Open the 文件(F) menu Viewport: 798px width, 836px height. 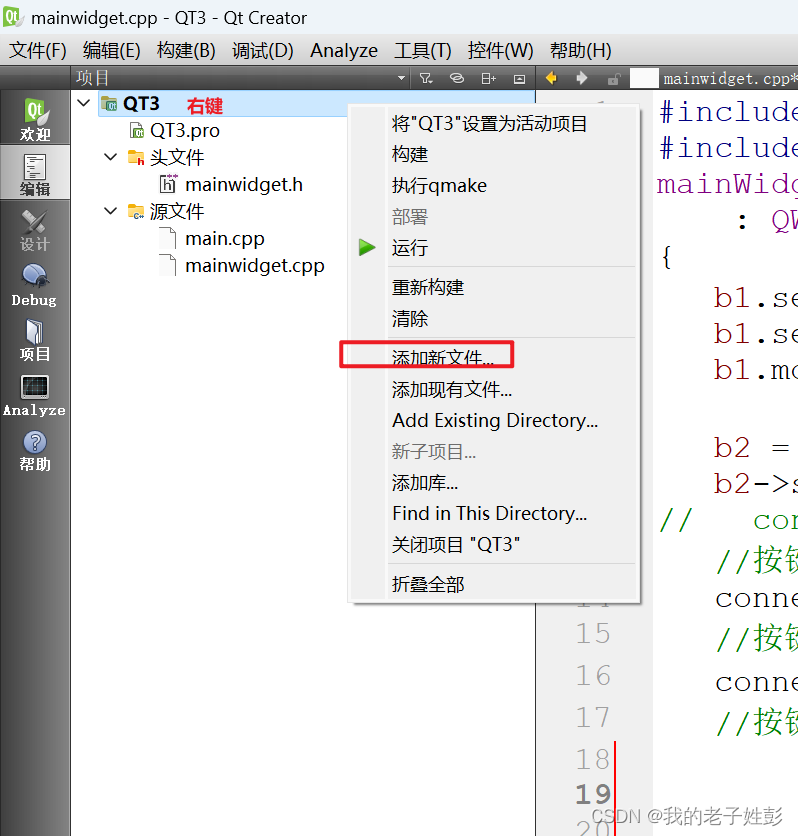[37, 51]
